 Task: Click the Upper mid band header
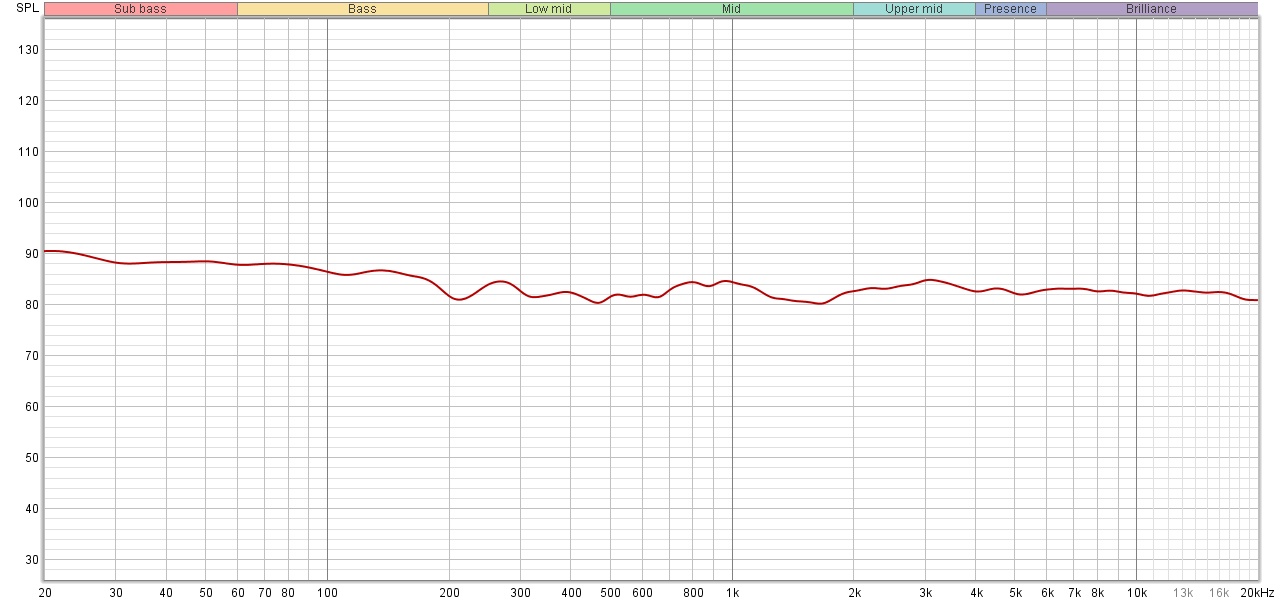point(914,9)
